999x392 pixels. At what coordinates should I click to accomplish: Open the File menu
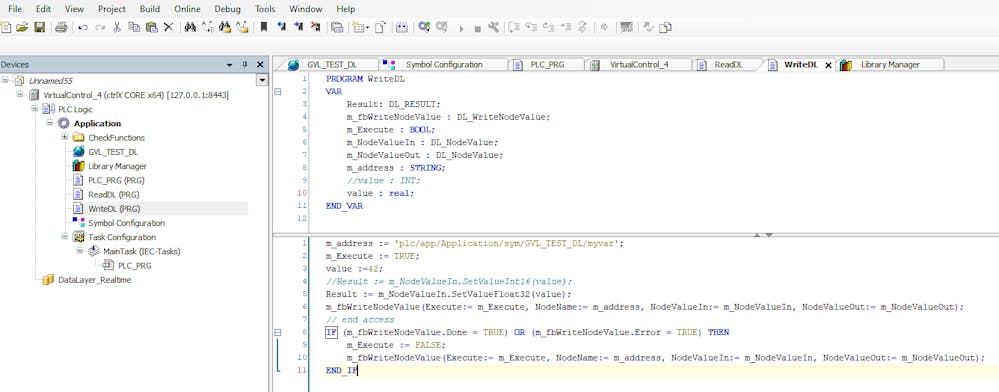tap(15, 9)
